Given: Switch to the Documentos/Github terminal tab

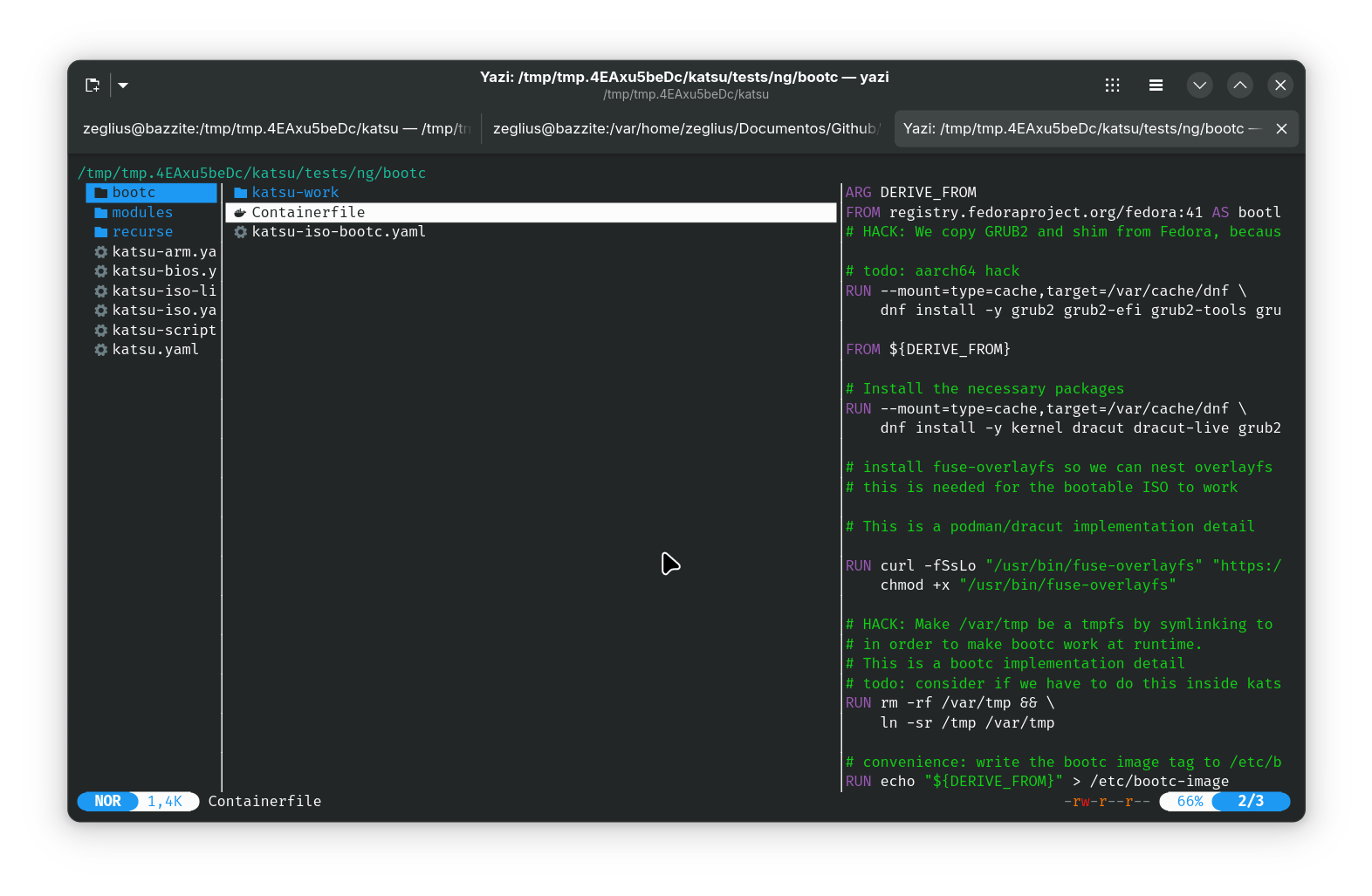Looking at the screenshot, I should click(685, 129).
